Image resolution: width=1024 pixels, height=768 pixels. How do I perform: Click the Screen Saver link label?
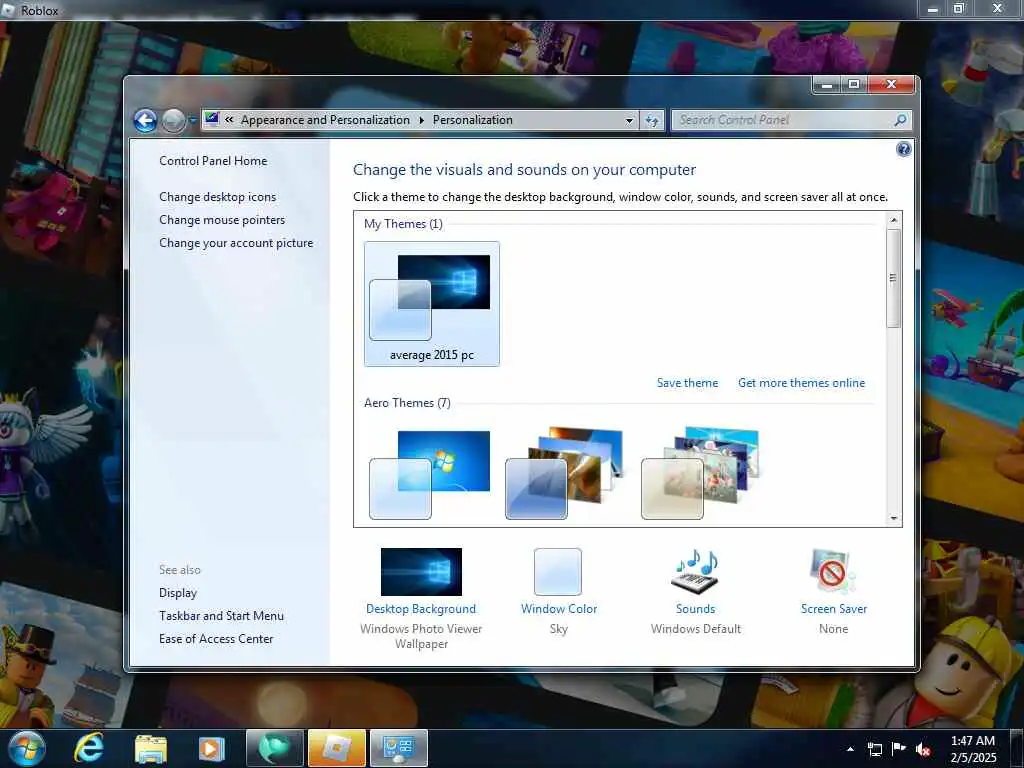coord(834,609)
